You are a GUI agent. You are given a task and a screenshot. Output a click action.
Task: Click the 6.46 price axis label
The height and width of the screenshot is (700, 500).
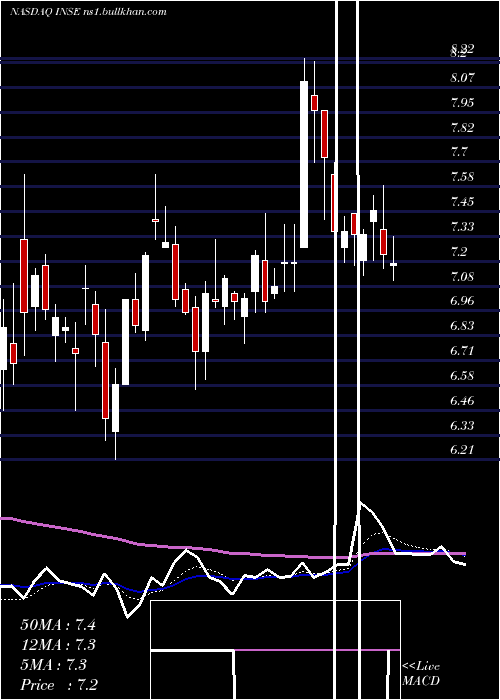(462, 400)
